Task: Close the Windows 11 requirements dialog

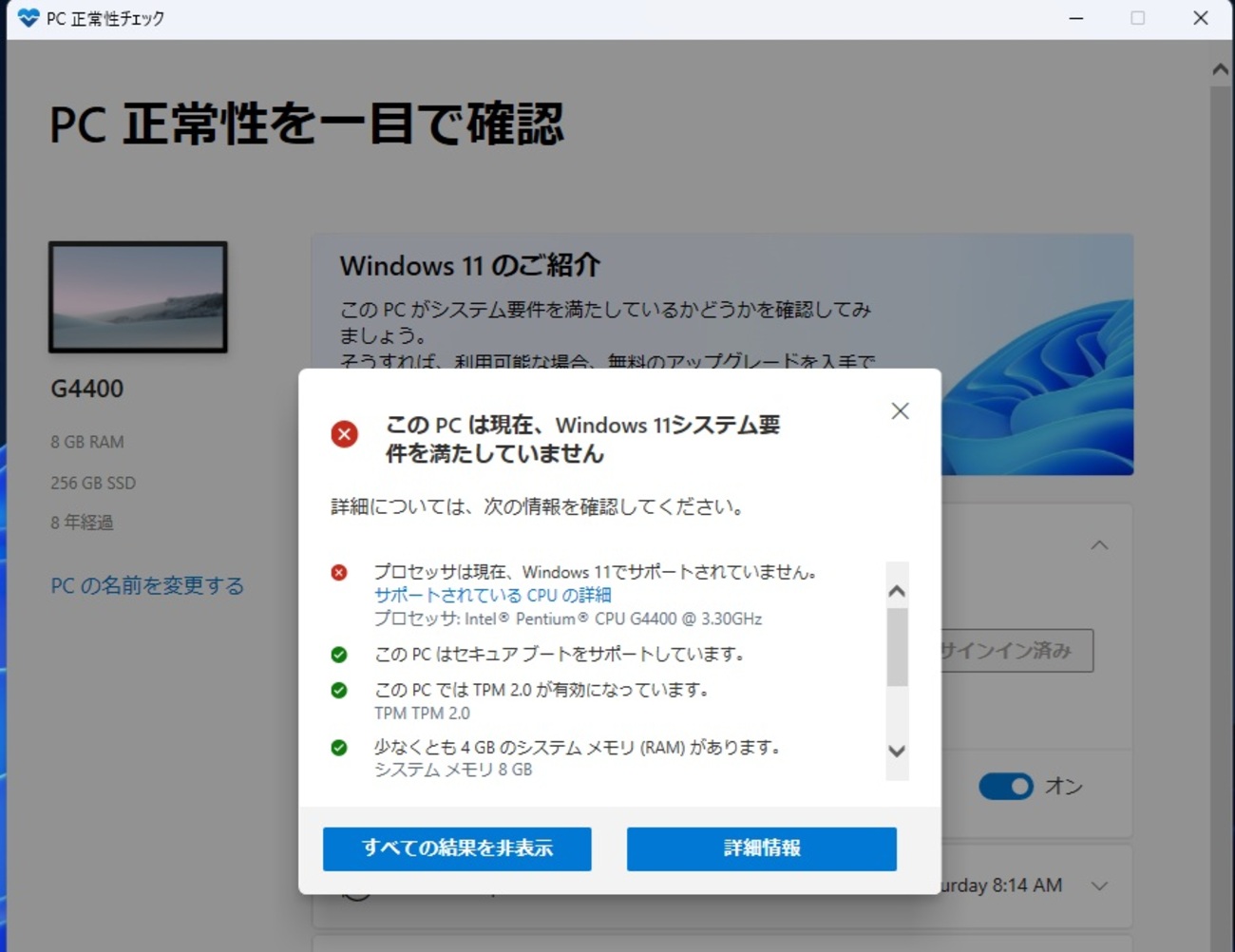Action: tap(900, 410)
